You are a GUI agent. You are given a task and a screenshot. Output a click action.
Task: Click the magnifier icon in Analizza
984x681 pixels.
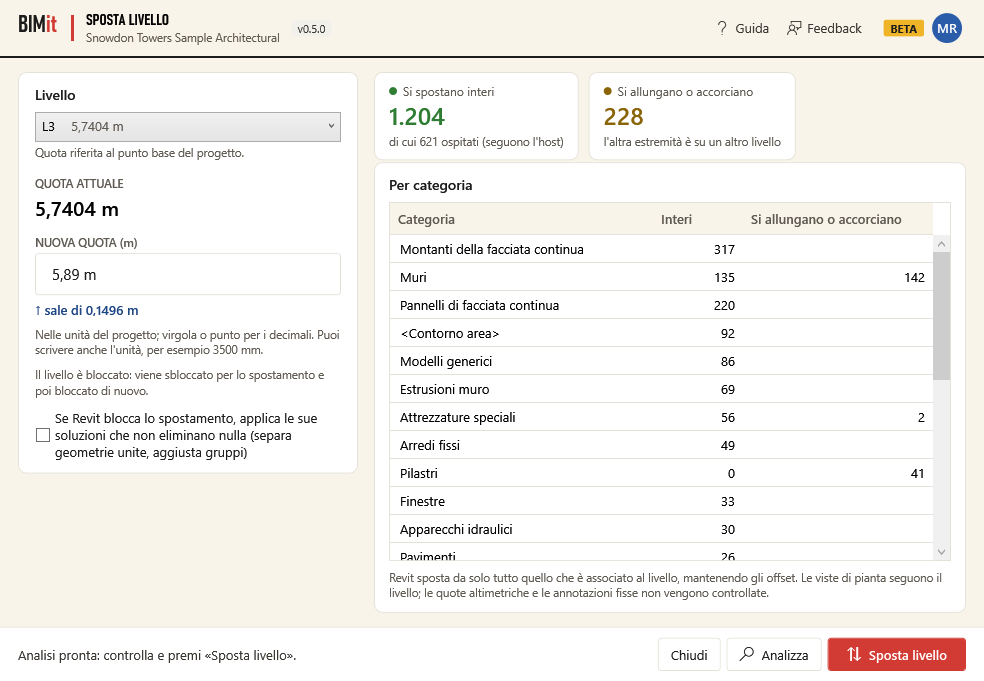click(747, 654)
